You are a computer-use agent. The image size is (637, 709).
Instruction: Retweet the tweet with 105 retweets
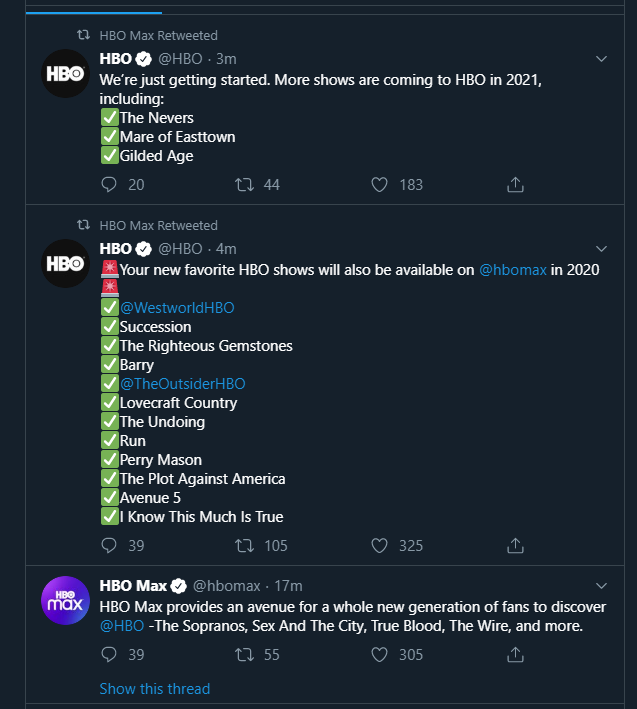click(243, 545)
